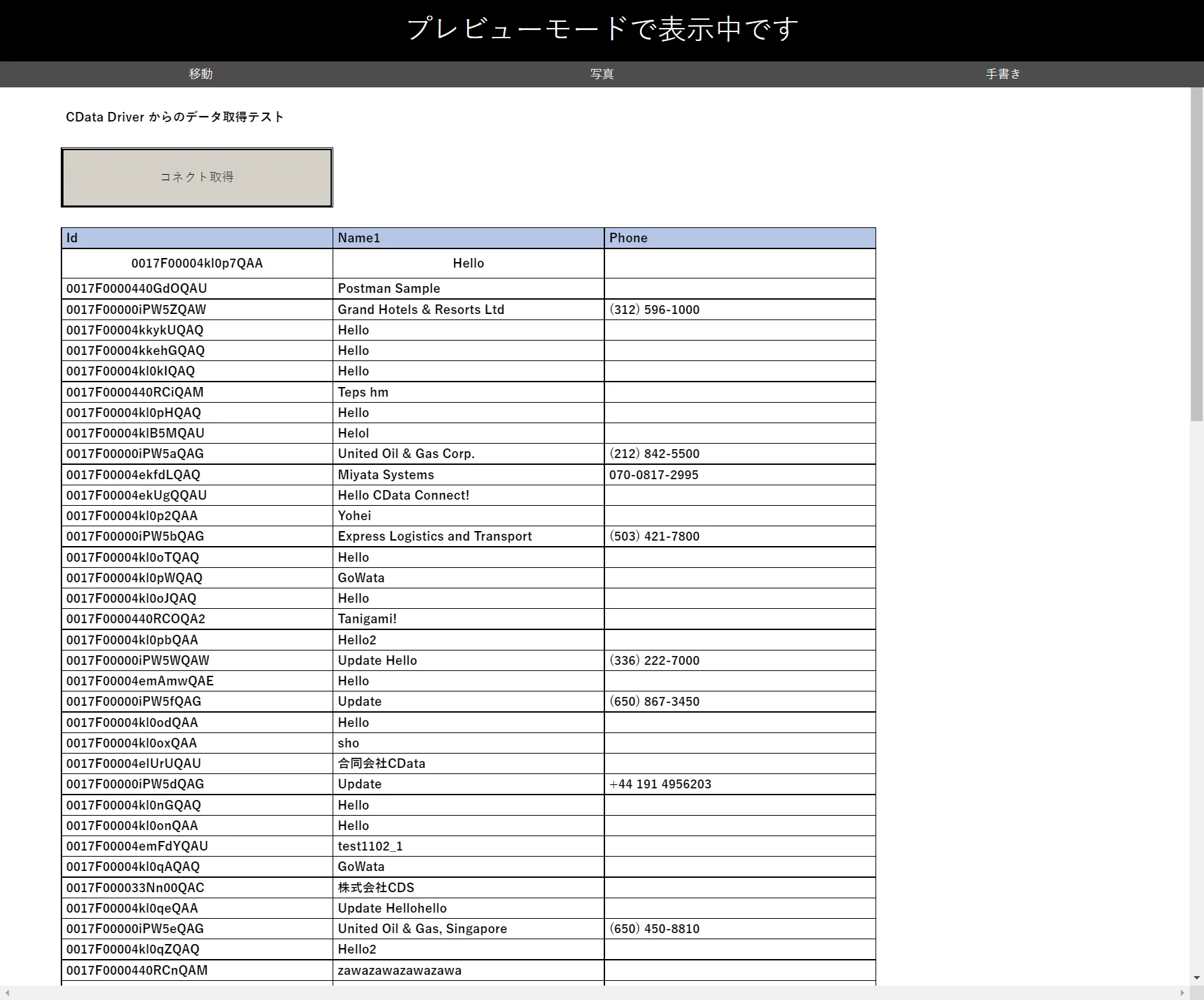Select the Grand Hotels & Resorts Ltd cell
This screenshot has height=1000, width=1204.
pyautogui.click(x=421, y=309)
